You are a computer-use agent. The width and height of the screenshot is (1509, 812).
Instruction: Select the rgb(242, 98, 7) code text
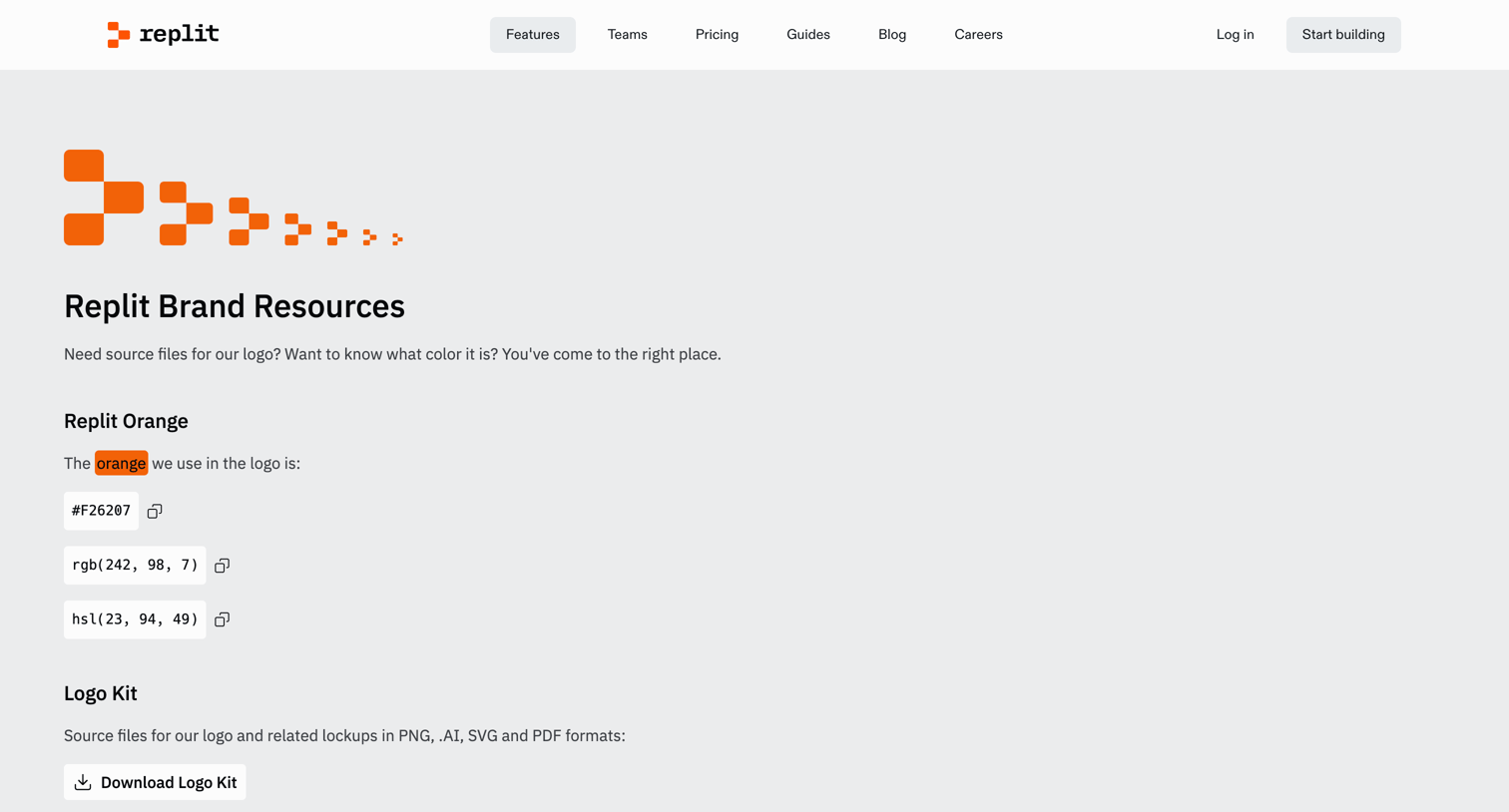(x=135, y=566)
